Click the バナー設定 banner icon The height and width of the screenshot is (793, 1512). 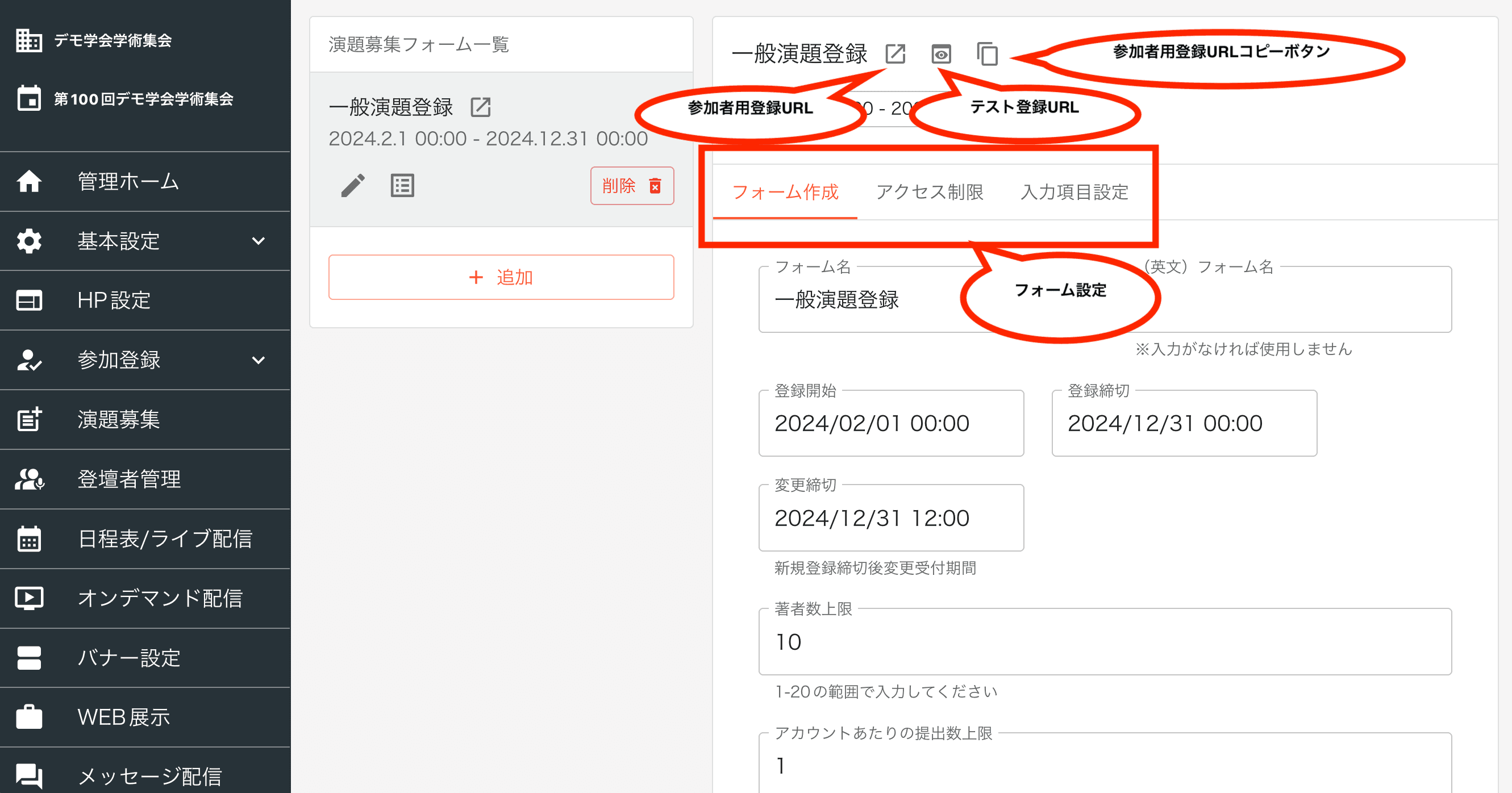tap(29, 657)
